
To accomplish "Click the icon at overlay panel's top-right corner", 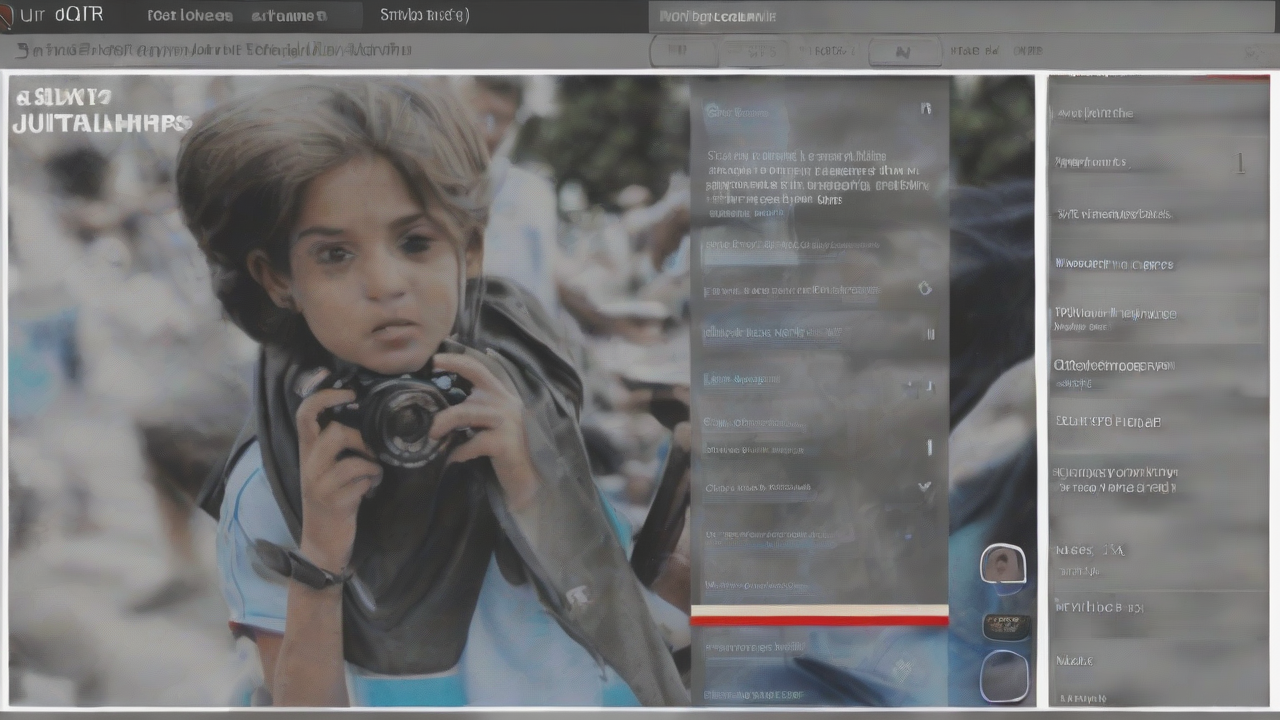I will (926, 108).
